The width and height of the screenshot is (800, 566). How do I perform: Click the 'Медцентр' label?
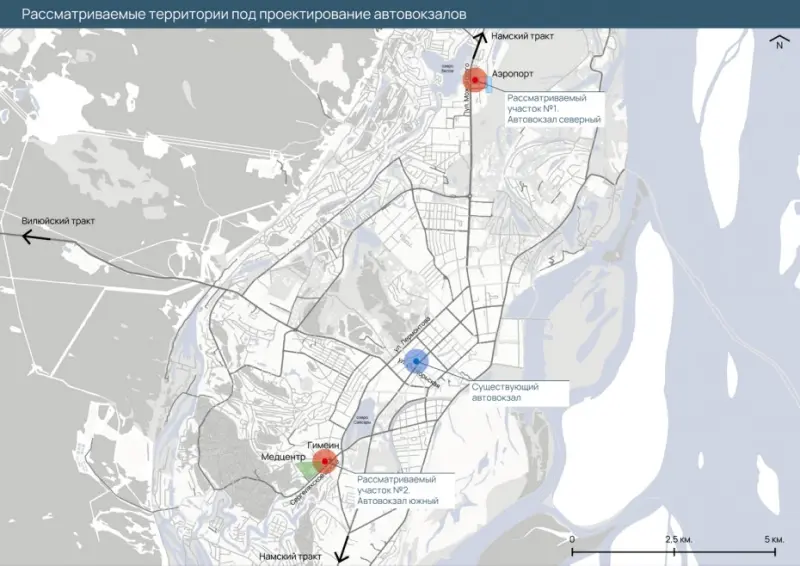click(283, 457)
